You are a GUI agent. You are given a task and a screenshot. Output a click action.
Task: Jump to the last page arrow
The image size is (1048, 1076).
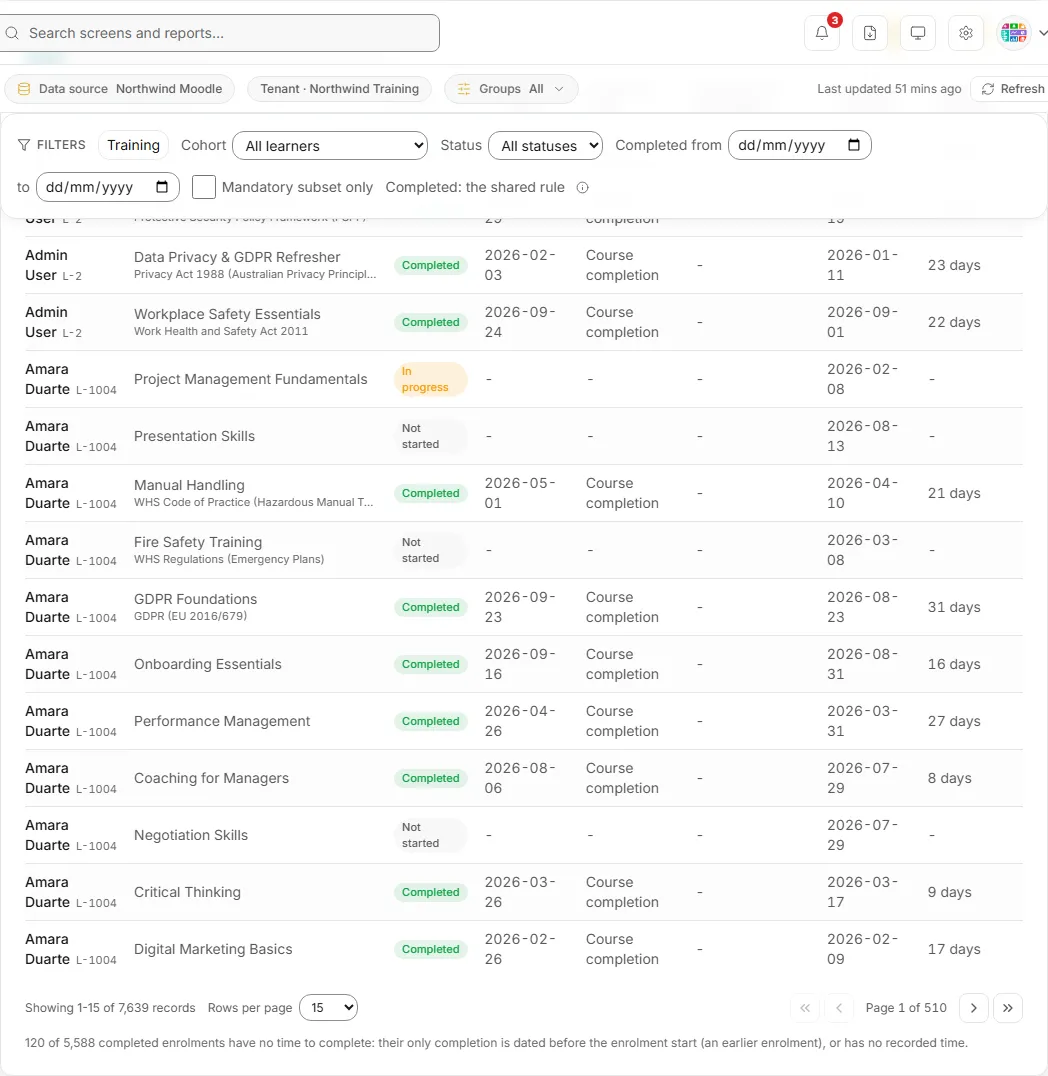[1008, 1007]
